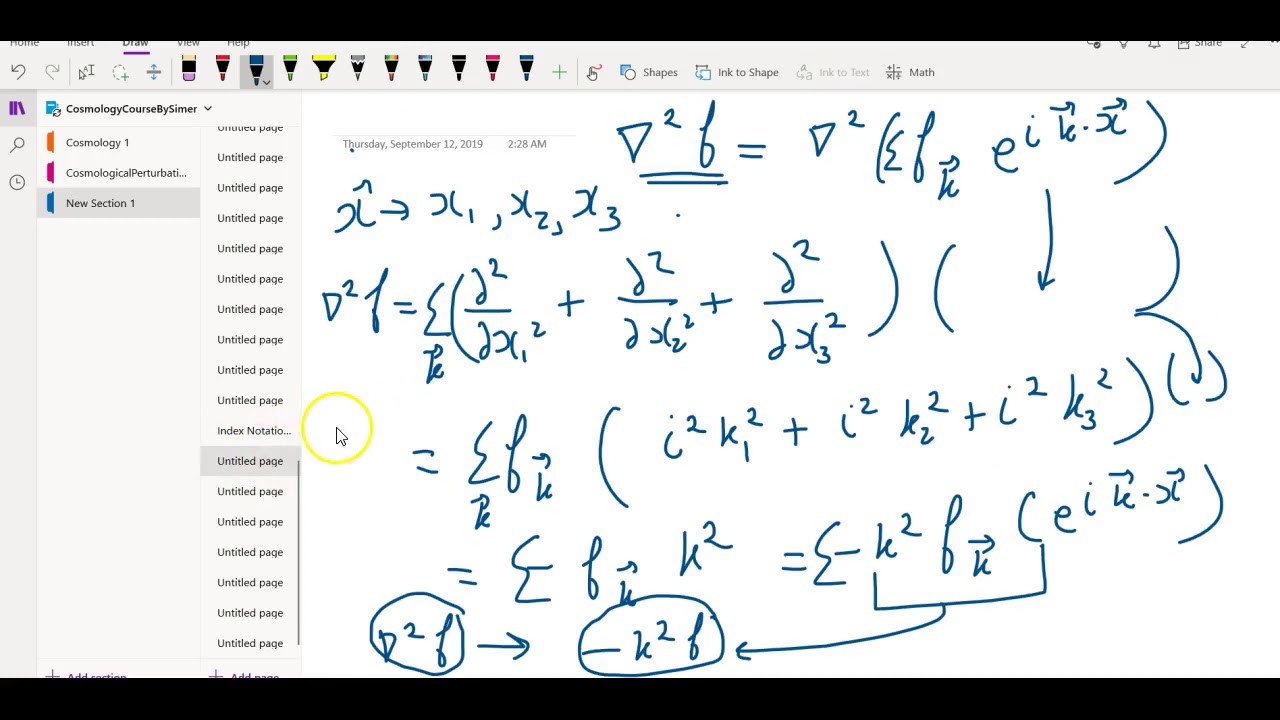Switch to the View ribbon tab
The height and width of the screenshot is (720, 1280).
[188, 43]
